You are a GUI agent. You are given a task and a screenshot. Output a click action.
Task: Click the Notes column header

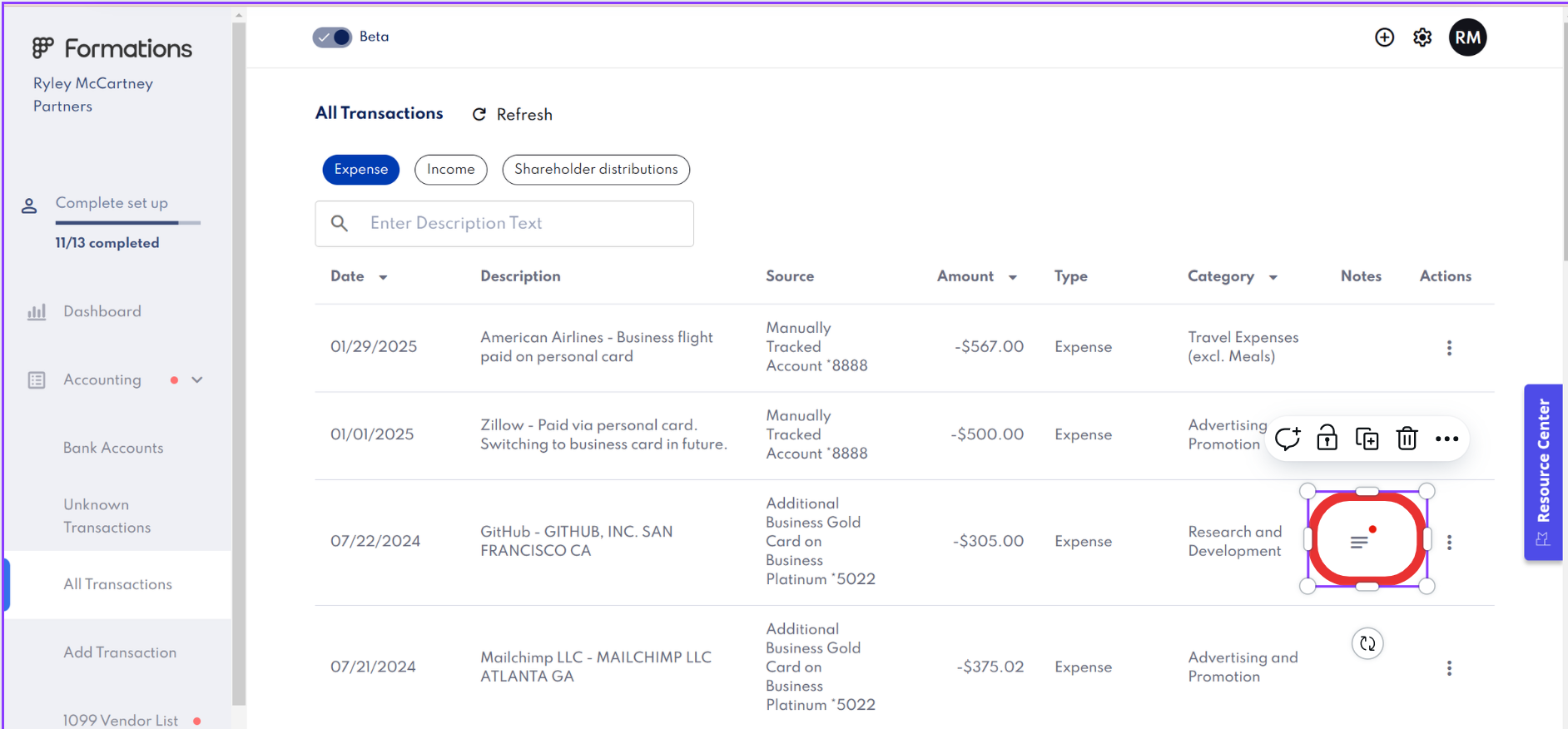(1361, 276)
